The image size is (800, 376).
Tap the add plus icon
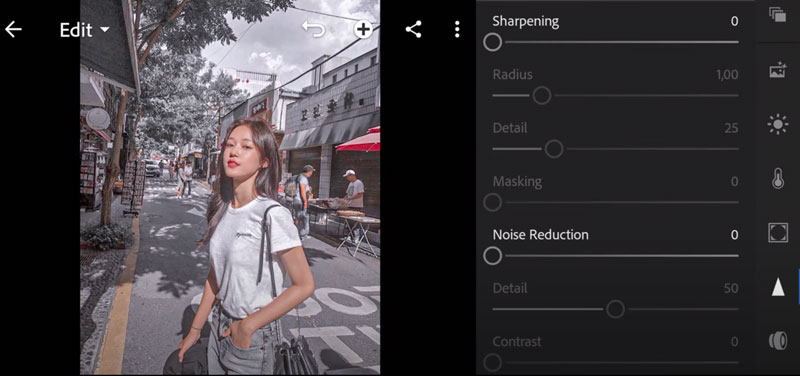363,30
